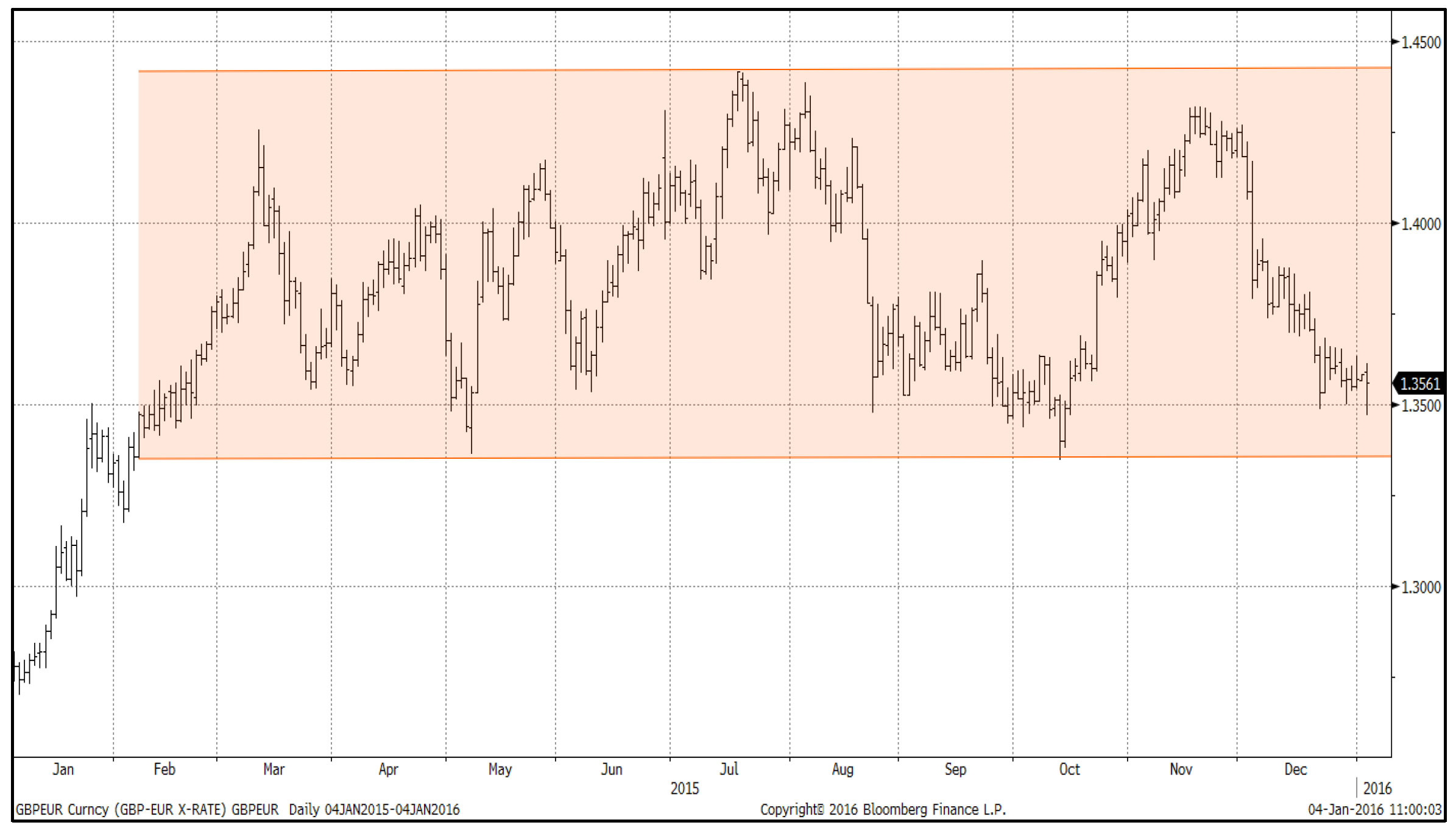Click the 1.4500 price axis label
Image resolution: width=1456 pixels, height=825 pixels.
tap(1421, 43)
